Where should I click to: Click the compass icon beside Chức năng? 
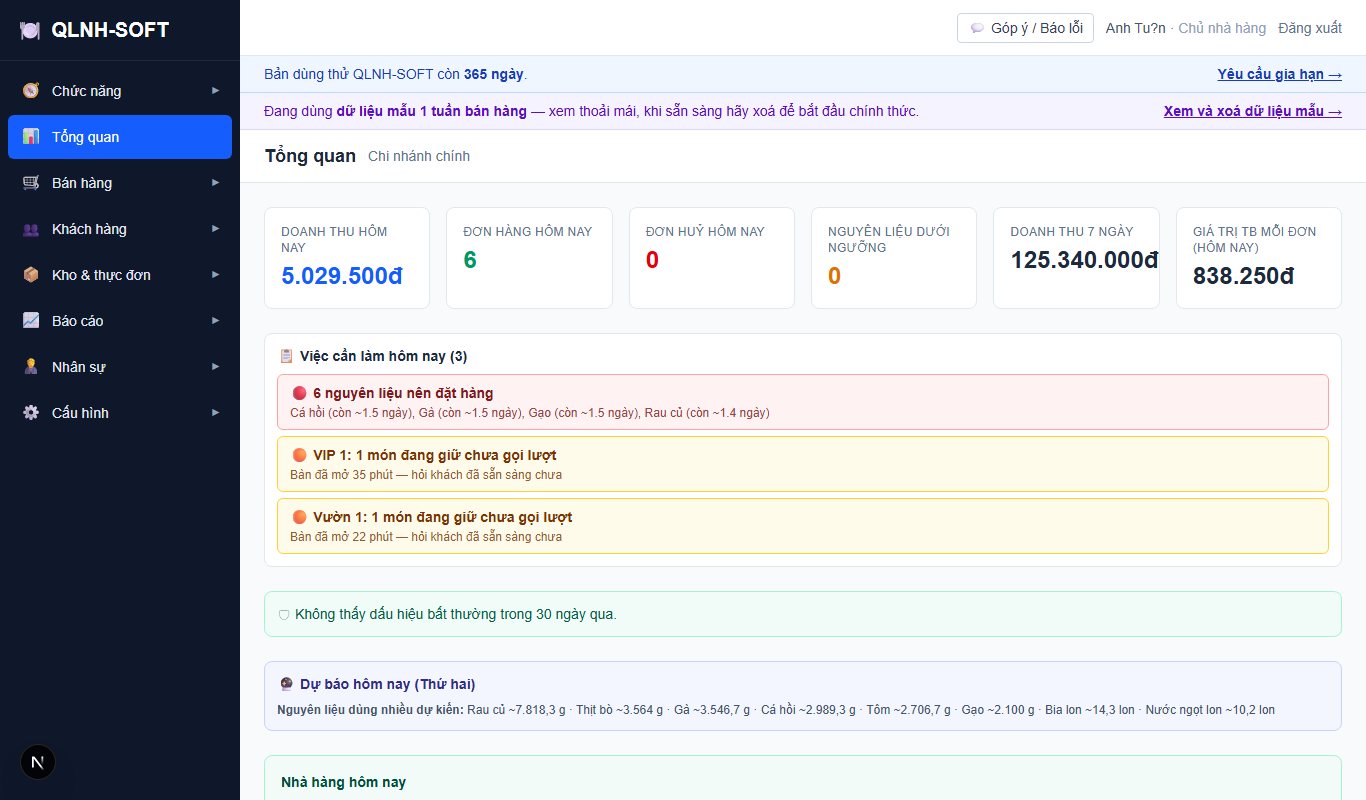coord(31,91)
